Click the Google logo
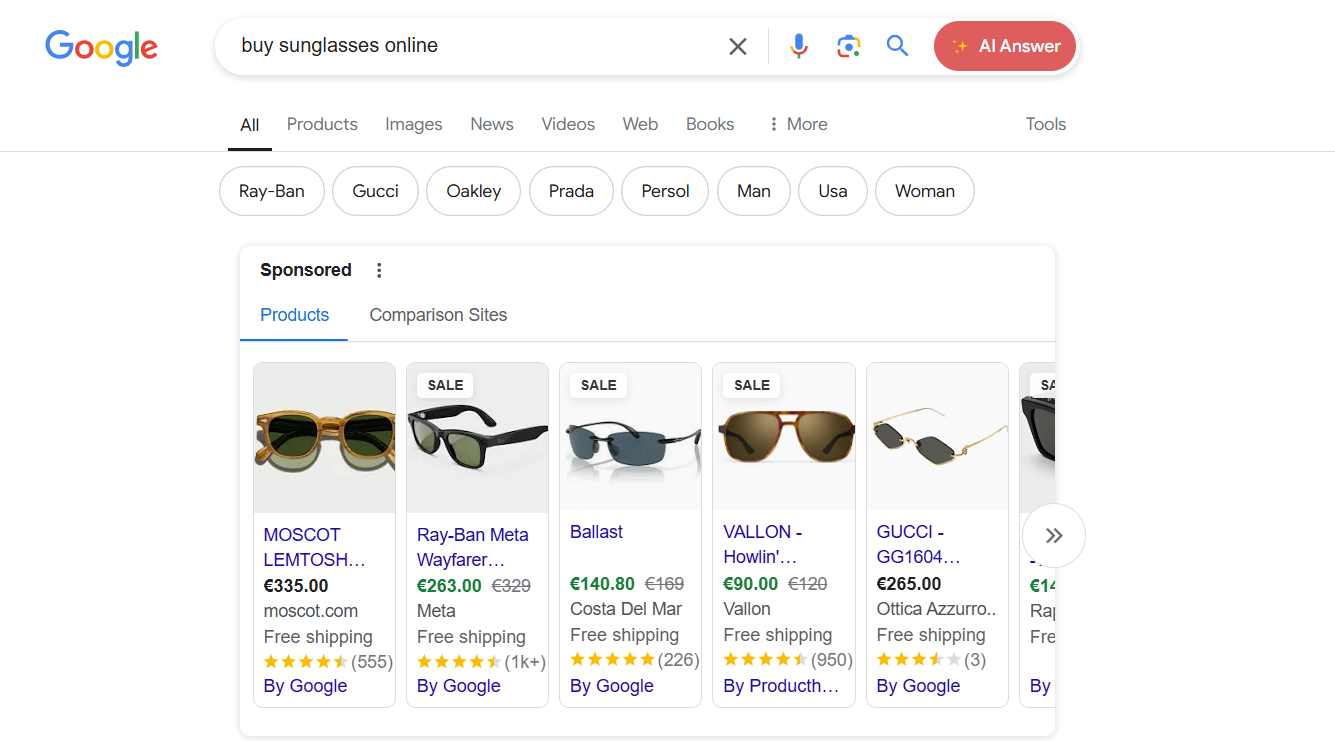Viewport: 1335px width, 741px height. pos(101,47)
